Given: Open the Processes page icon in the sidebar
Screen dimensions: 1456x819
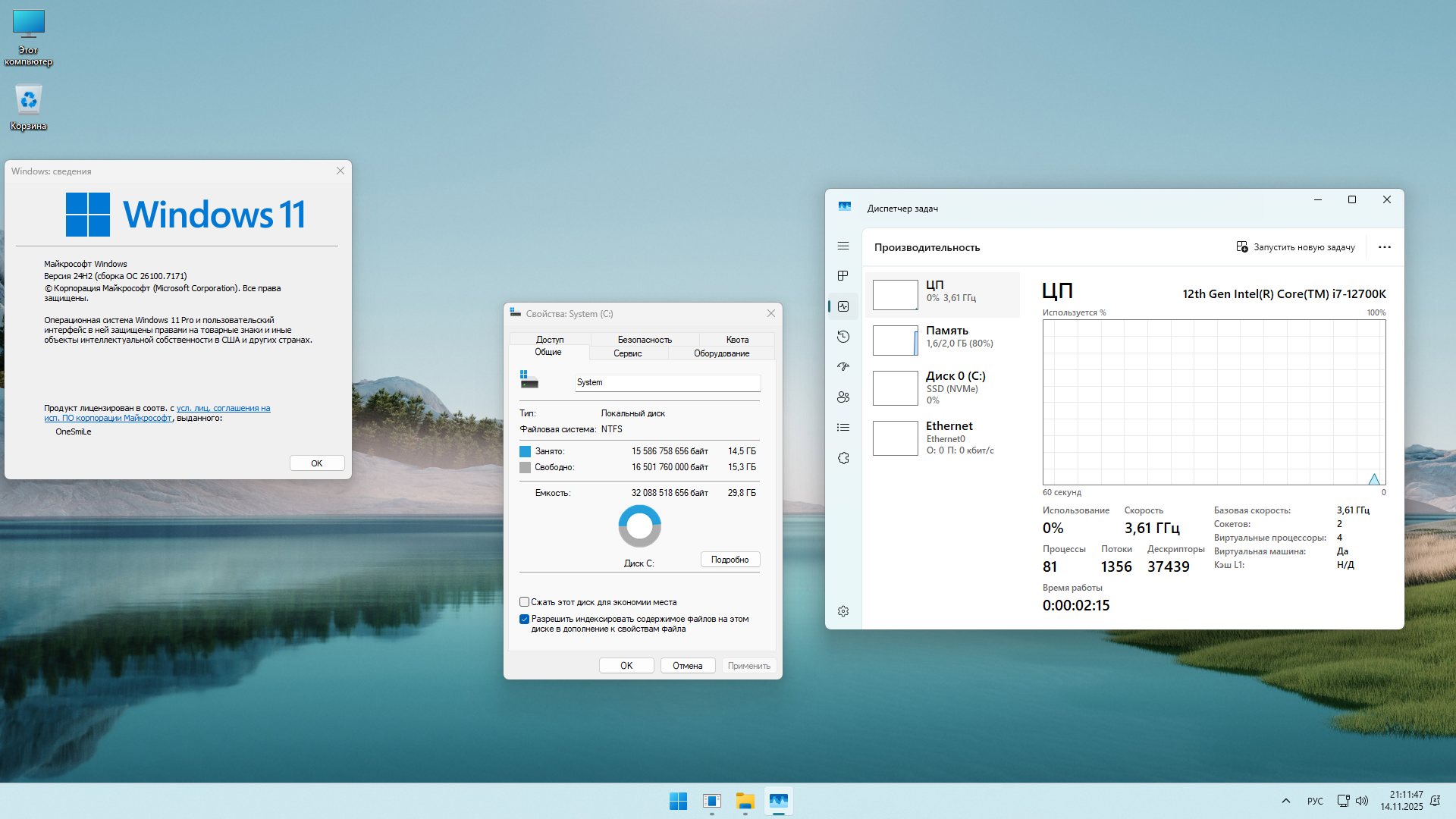Looking at the screenshot, I should point(843,276).
